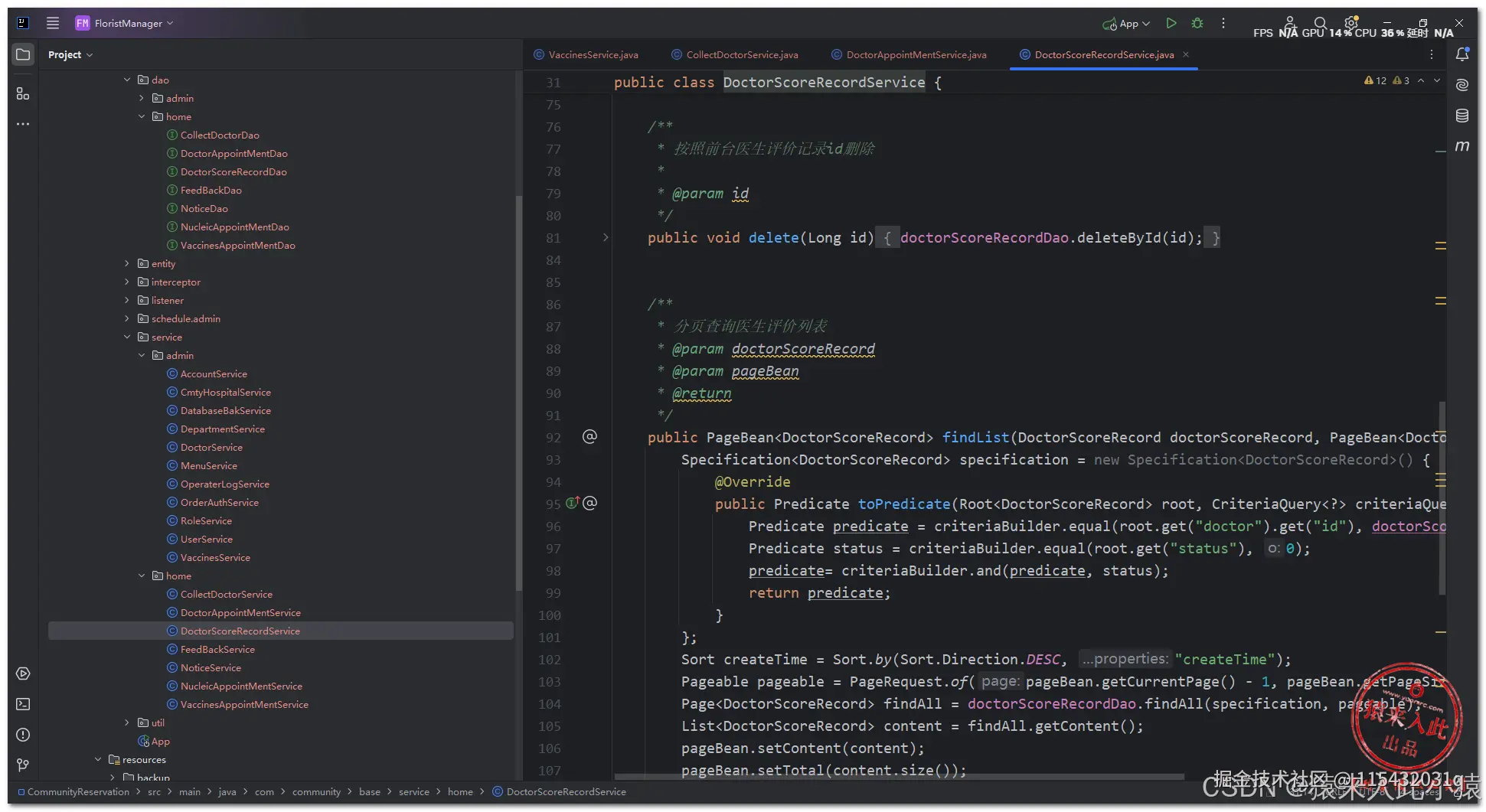Screen dimensions: 1486x812
Task: Click the community breadcrumb segment
Action: point(316,791)
